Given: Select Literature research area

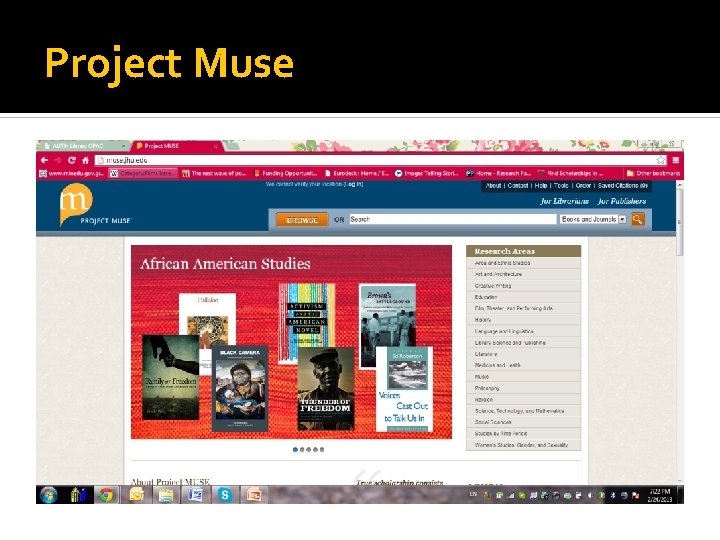Looking at the screenshot, I should [523, 354].
